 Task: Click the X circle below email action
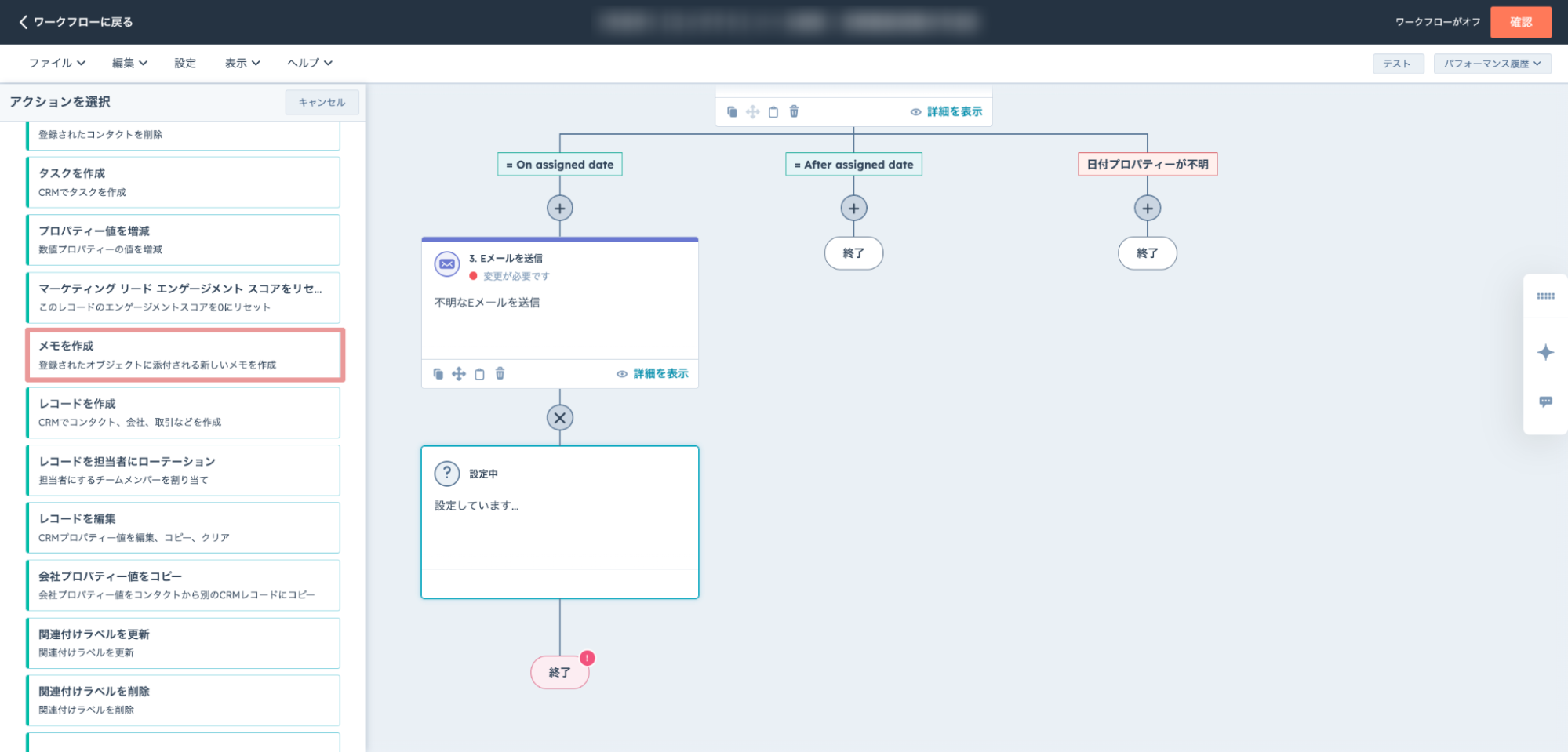click(x=560, y=418)
